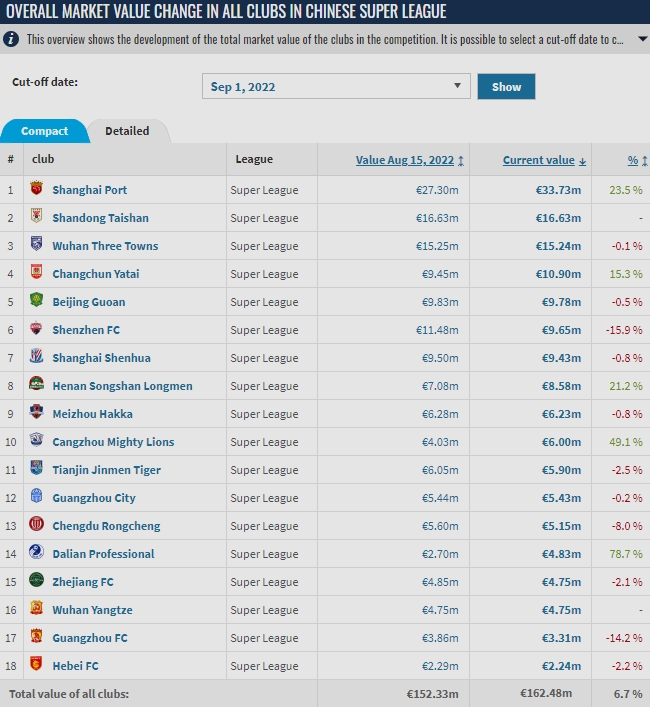Click the Hebei FC club link
Image resolution: width=650 pixels, height=707 pixels.
(75, 665)
